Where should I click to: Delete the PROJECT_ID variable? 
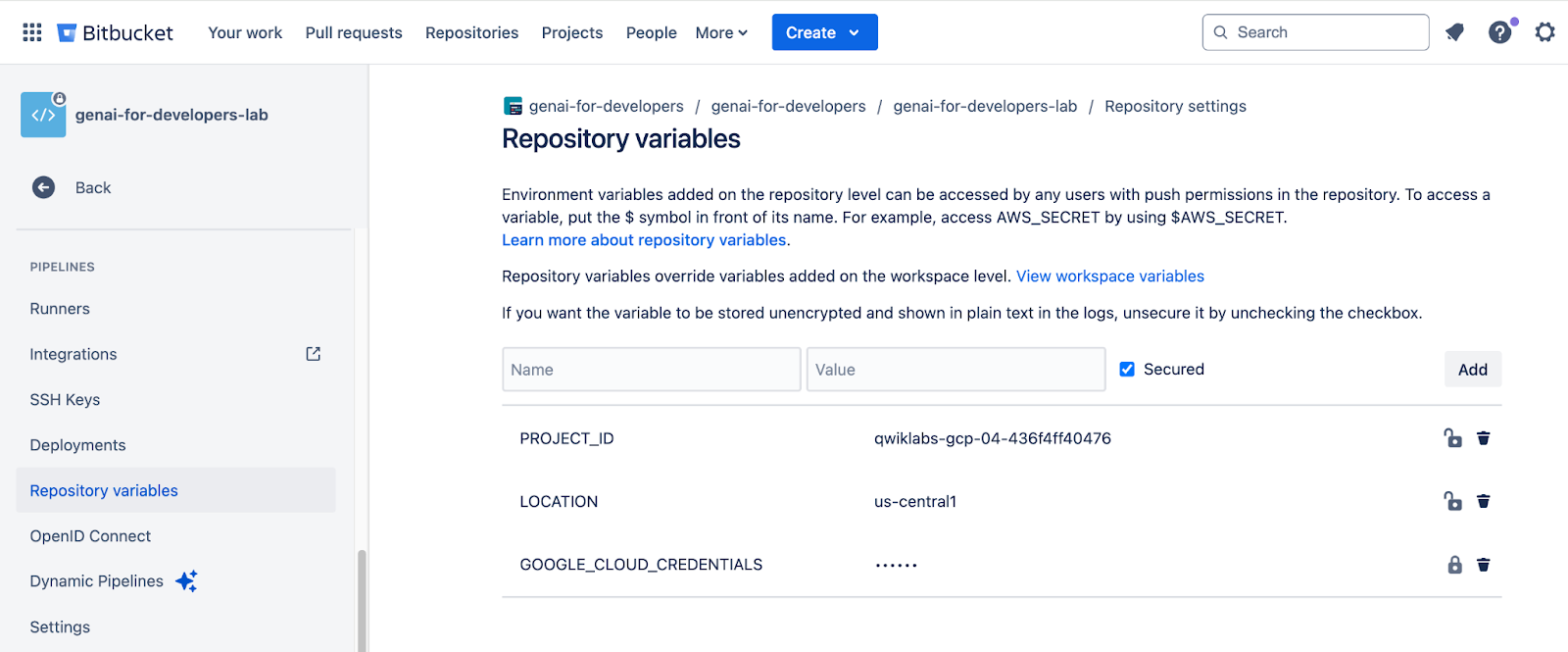pyautogui.click(x=1484, y=438)
